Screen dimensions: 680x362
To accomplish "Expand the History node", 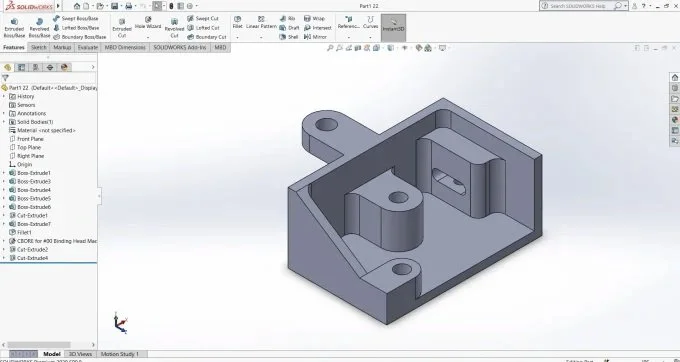I will 4,96.
